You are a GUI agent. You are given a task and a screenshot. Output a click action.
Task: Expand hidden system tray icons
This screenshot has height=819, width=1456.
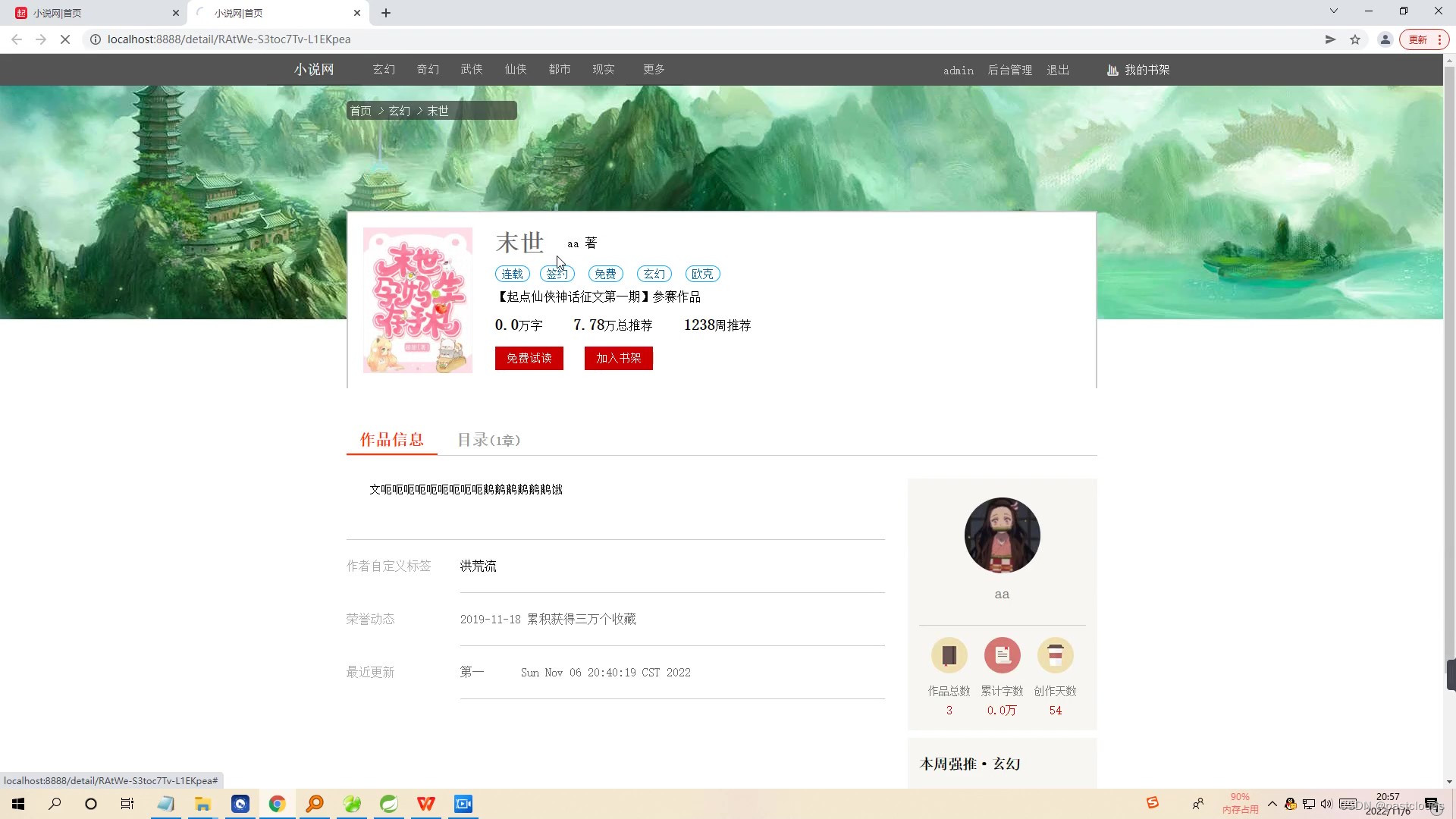coord(1272,804)
